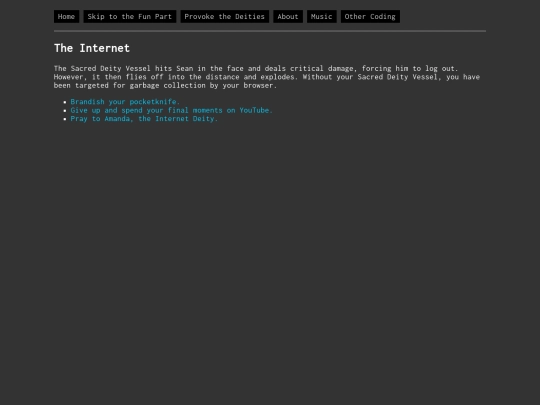Open the Music navigation item
This screenshot has width=540, height=405.
(x=322, y=17)
